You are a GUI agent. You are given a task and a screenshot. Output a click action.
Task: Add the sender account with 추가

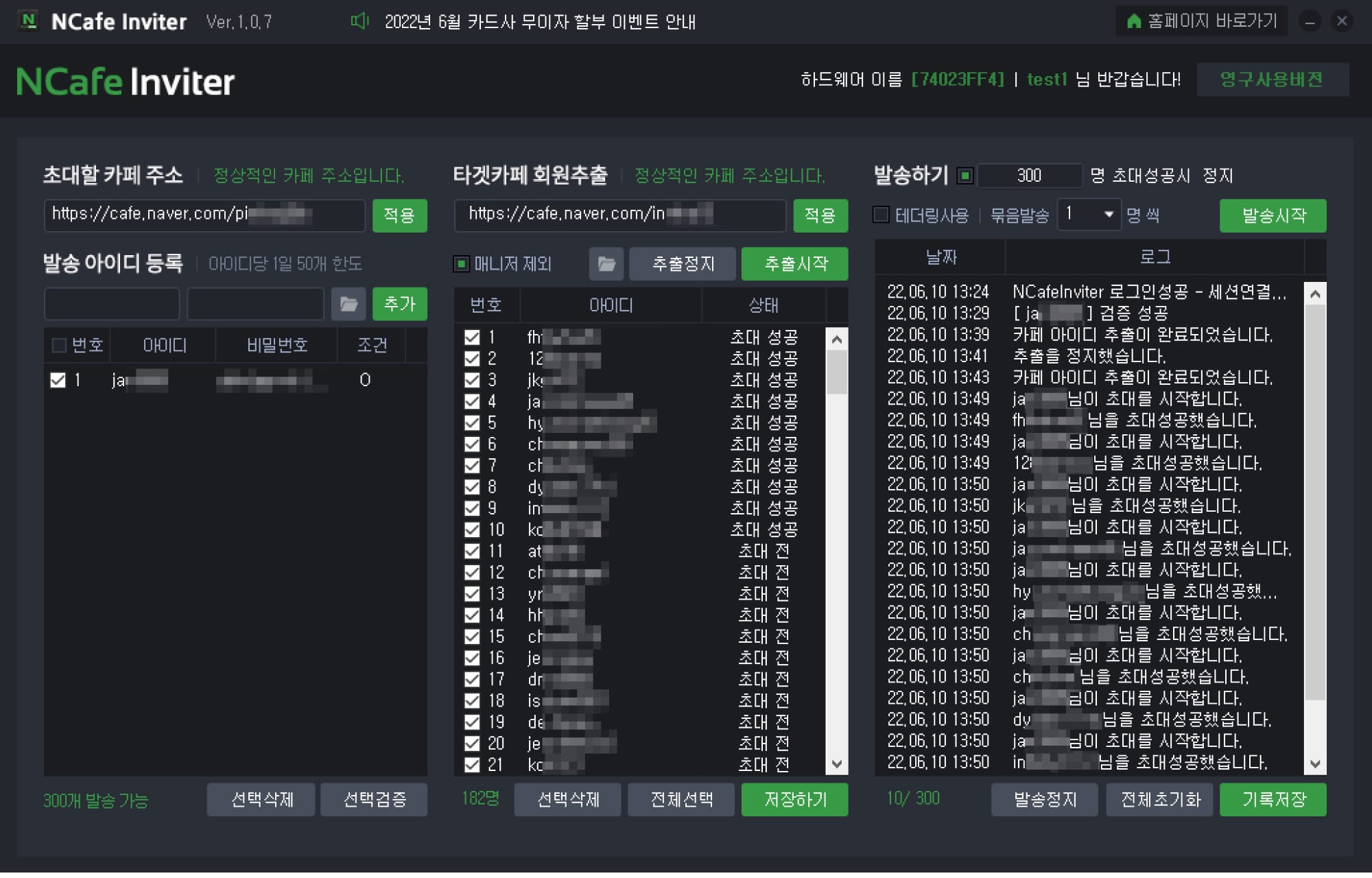(399, 304)
